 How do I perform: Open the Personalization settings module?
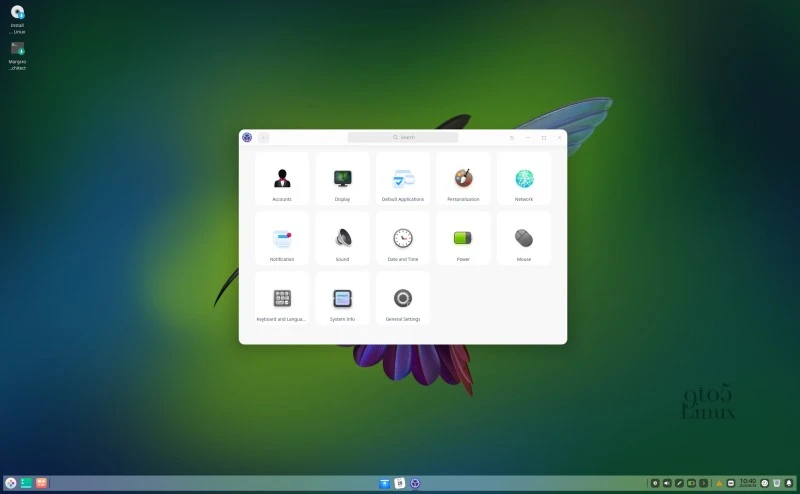(463, 179)
